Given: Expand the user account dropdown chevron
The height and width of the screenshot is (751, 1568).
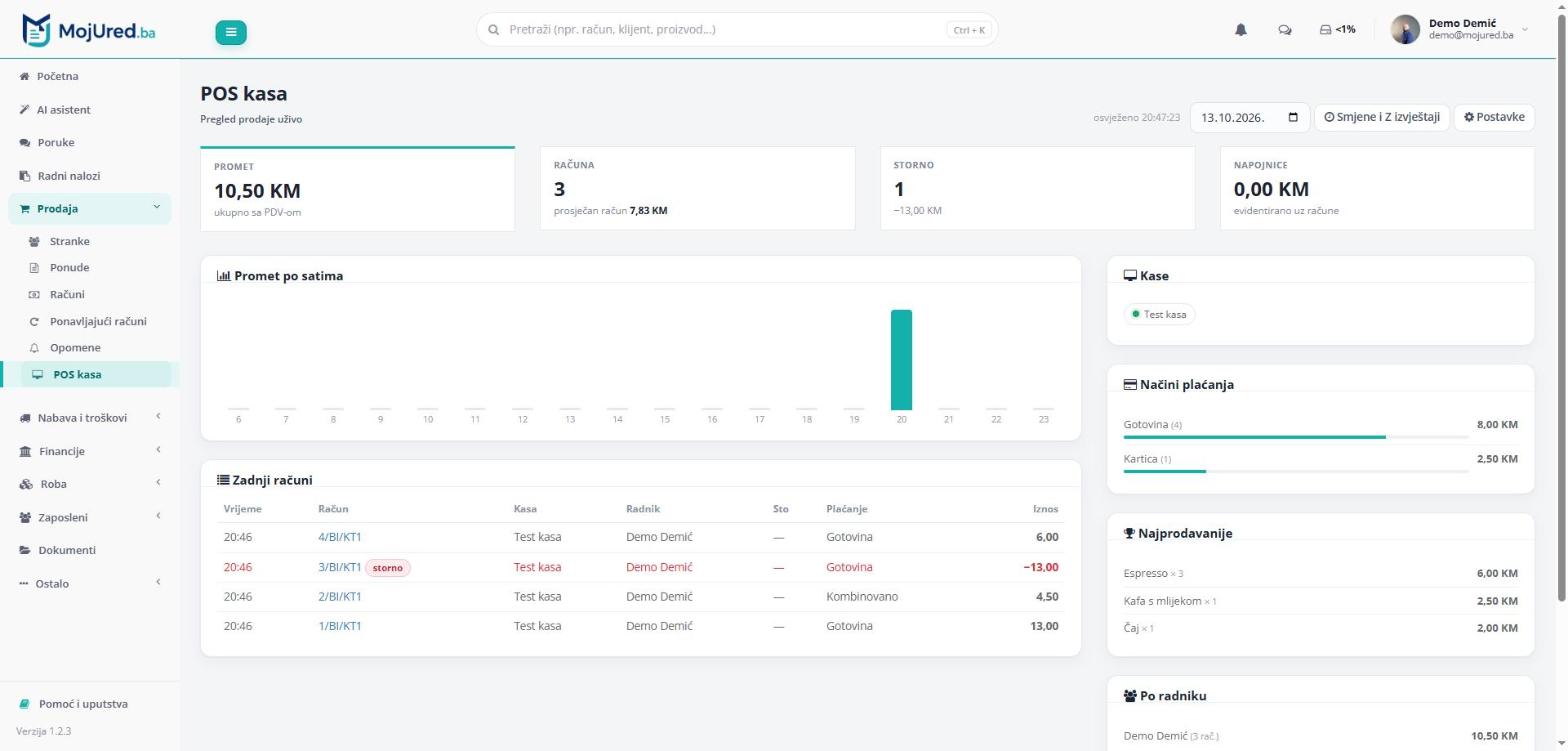Looking at the screenshot, I should point(1525,30).
